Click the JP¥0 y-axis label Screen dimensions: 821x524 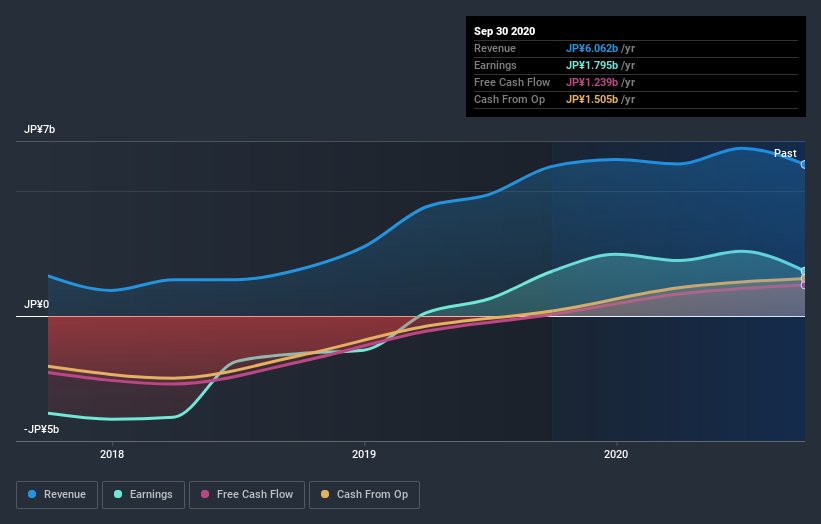click(x=36, y=304)
